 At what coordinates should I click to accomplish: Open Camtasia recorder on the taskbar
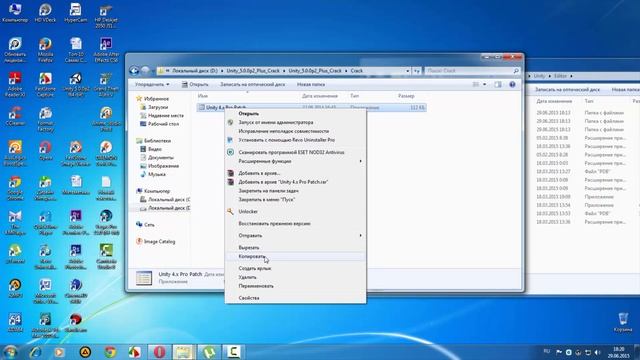tap(233, 352)
